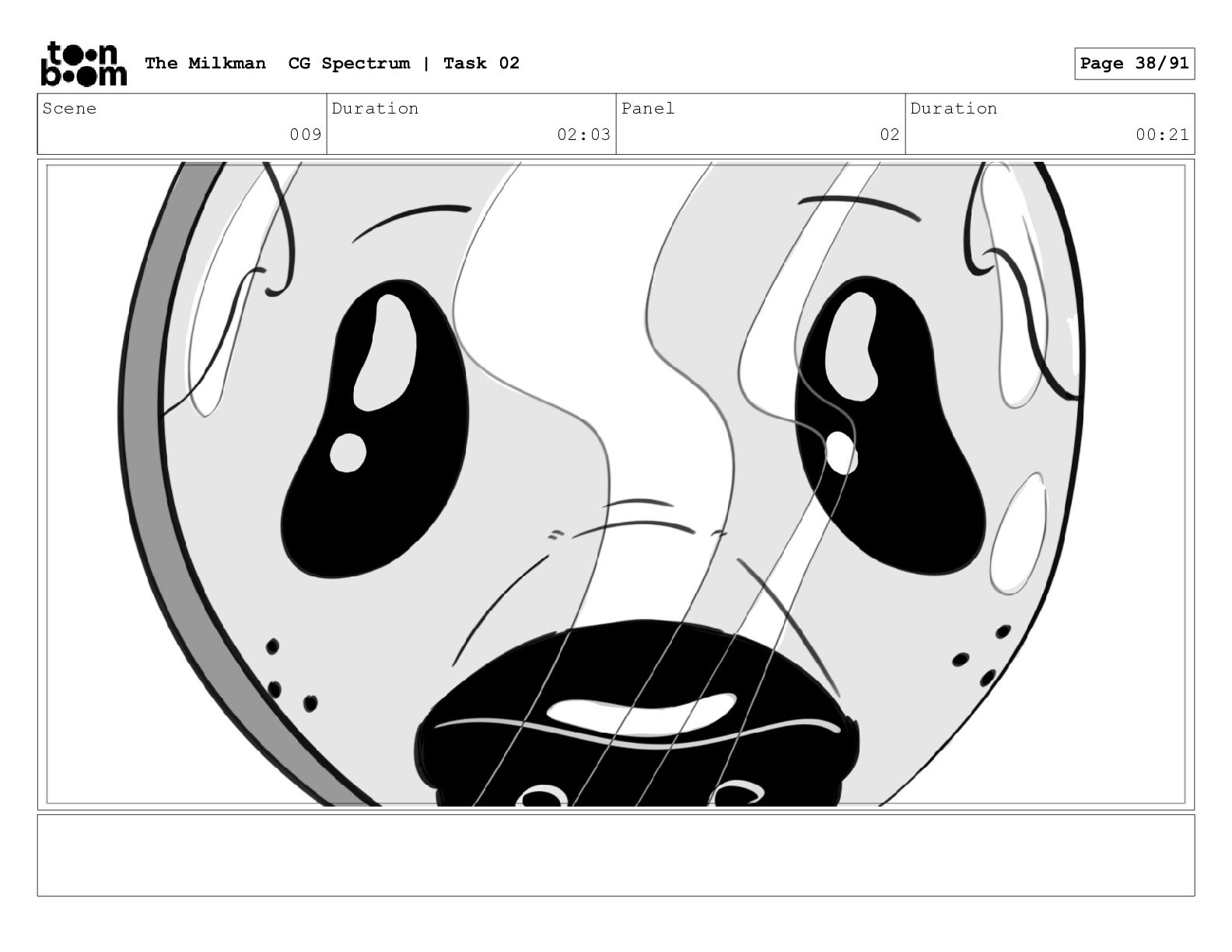Screen dimensions: 1232x952
Task: Click the storyboard panel drawing thumbnail
Action: coord(616,485)
